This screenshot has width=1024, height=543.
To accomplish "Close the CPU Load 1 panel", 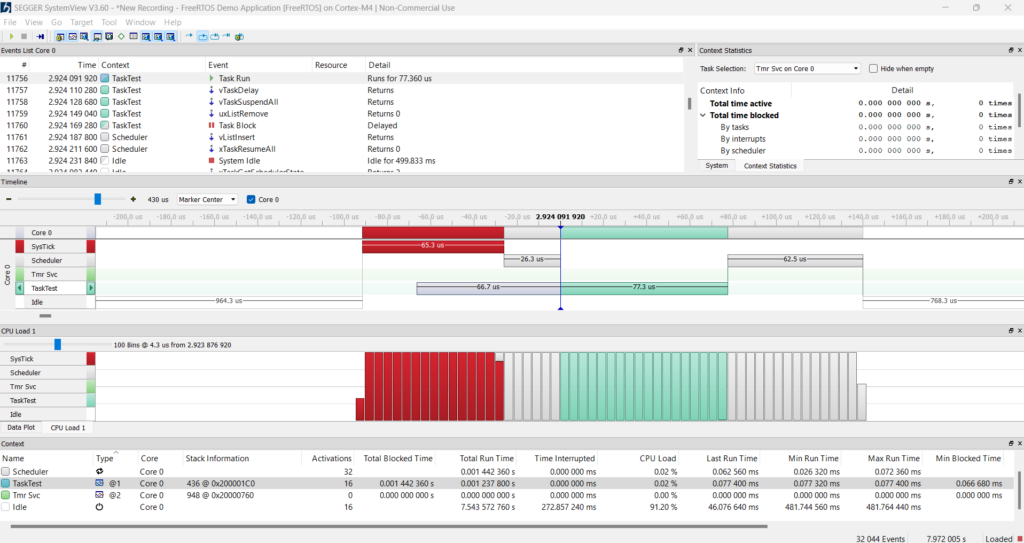I will click(x=1019, y=331).
